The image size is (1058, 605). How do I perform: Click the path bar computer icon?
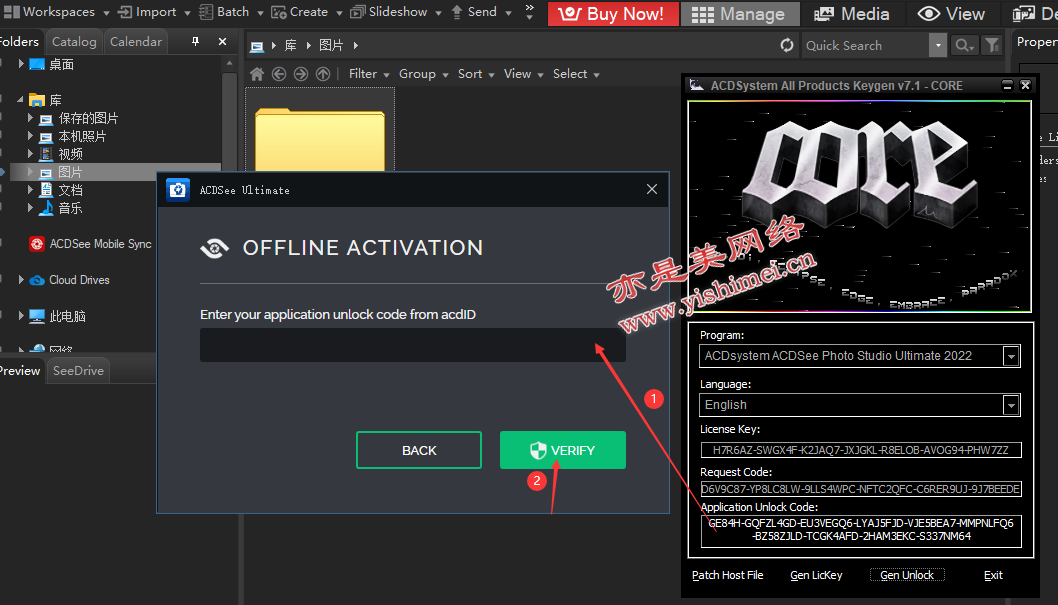tap(257, 46)
